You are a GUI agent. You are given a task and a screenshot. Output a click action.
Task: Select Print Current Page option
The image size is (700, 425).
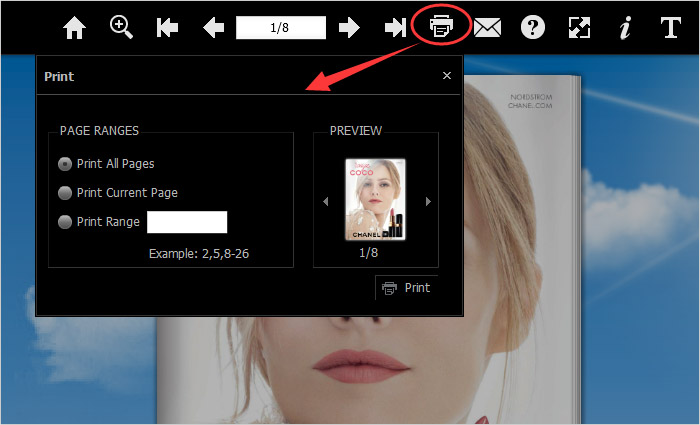pos(66,193)
